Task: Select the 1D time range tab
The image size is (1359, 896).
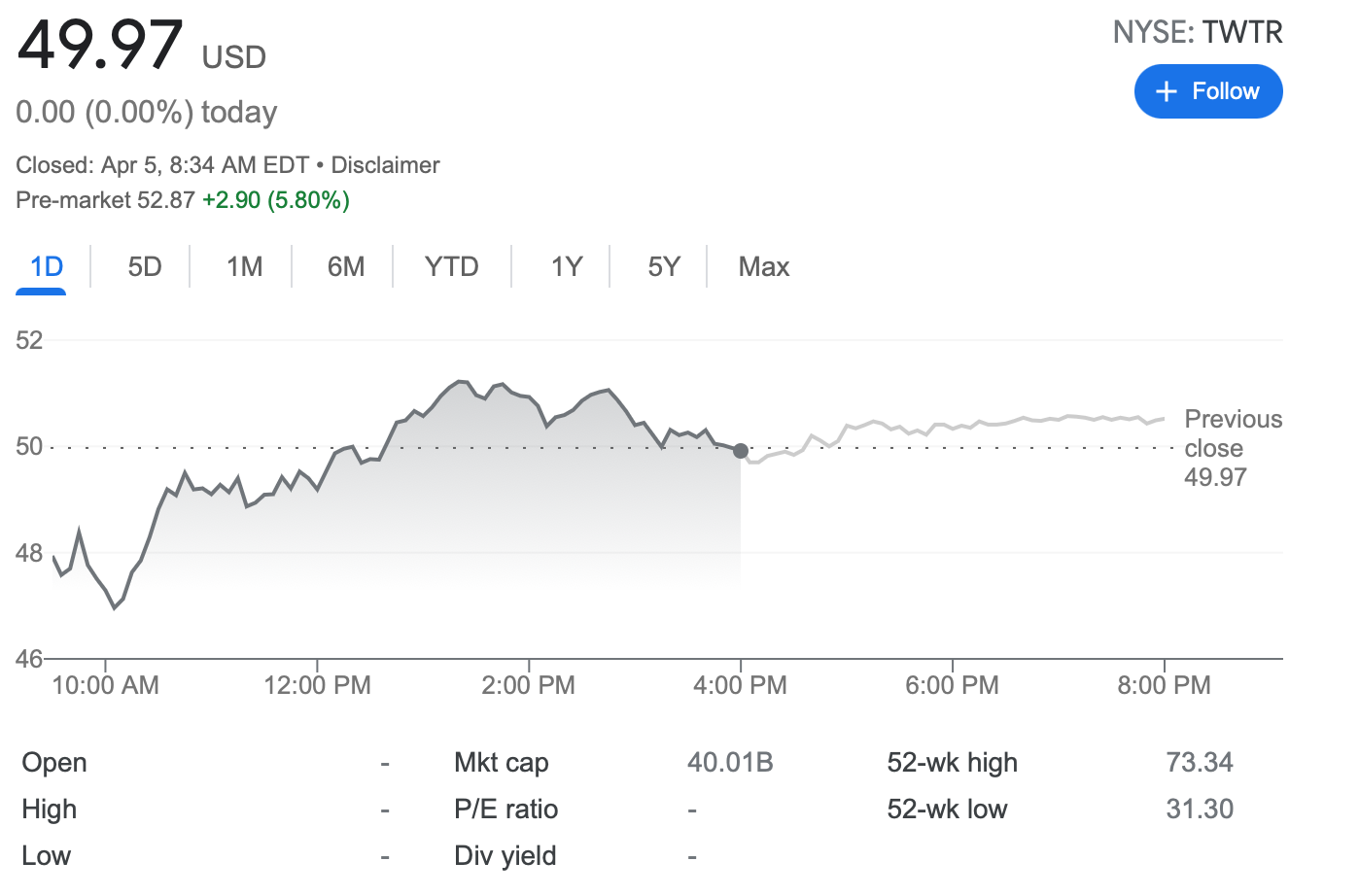Action: (x=47, y=267)
